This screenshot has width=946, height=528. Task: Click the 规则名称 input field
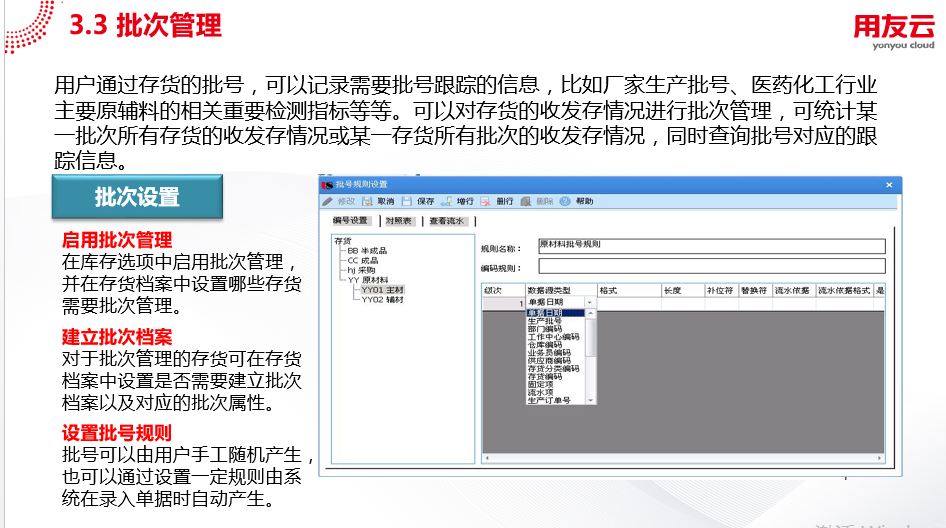coord(711,246)
